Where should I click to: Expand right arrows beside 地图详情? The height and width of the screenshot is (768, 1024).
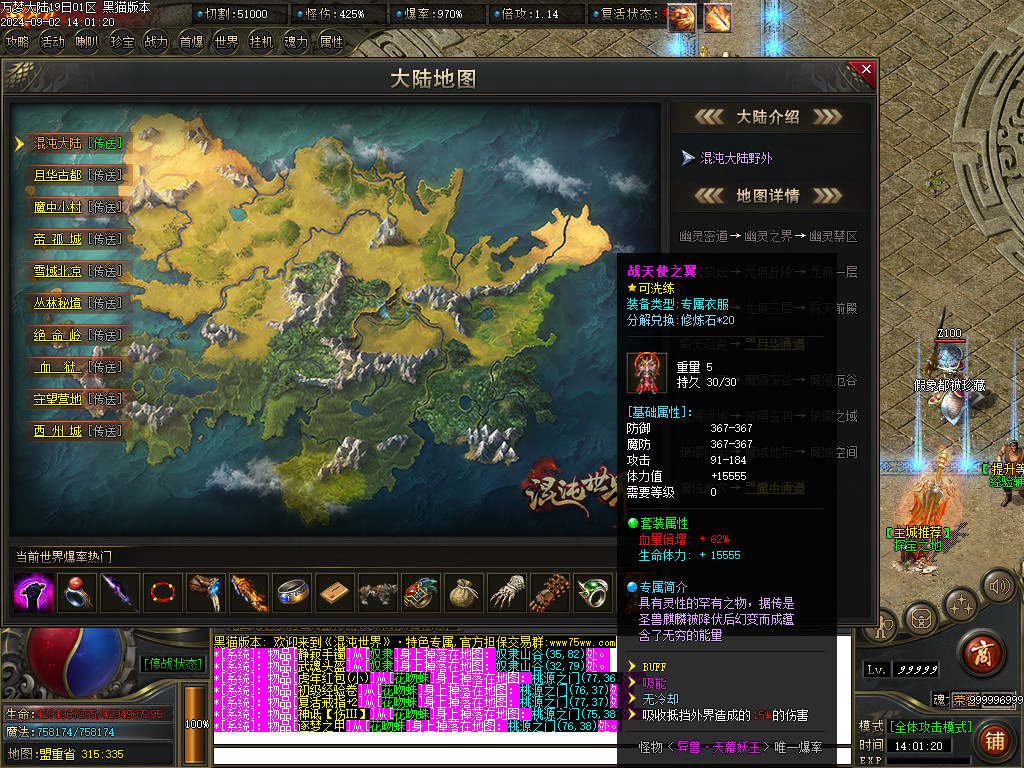coord(828,196)
